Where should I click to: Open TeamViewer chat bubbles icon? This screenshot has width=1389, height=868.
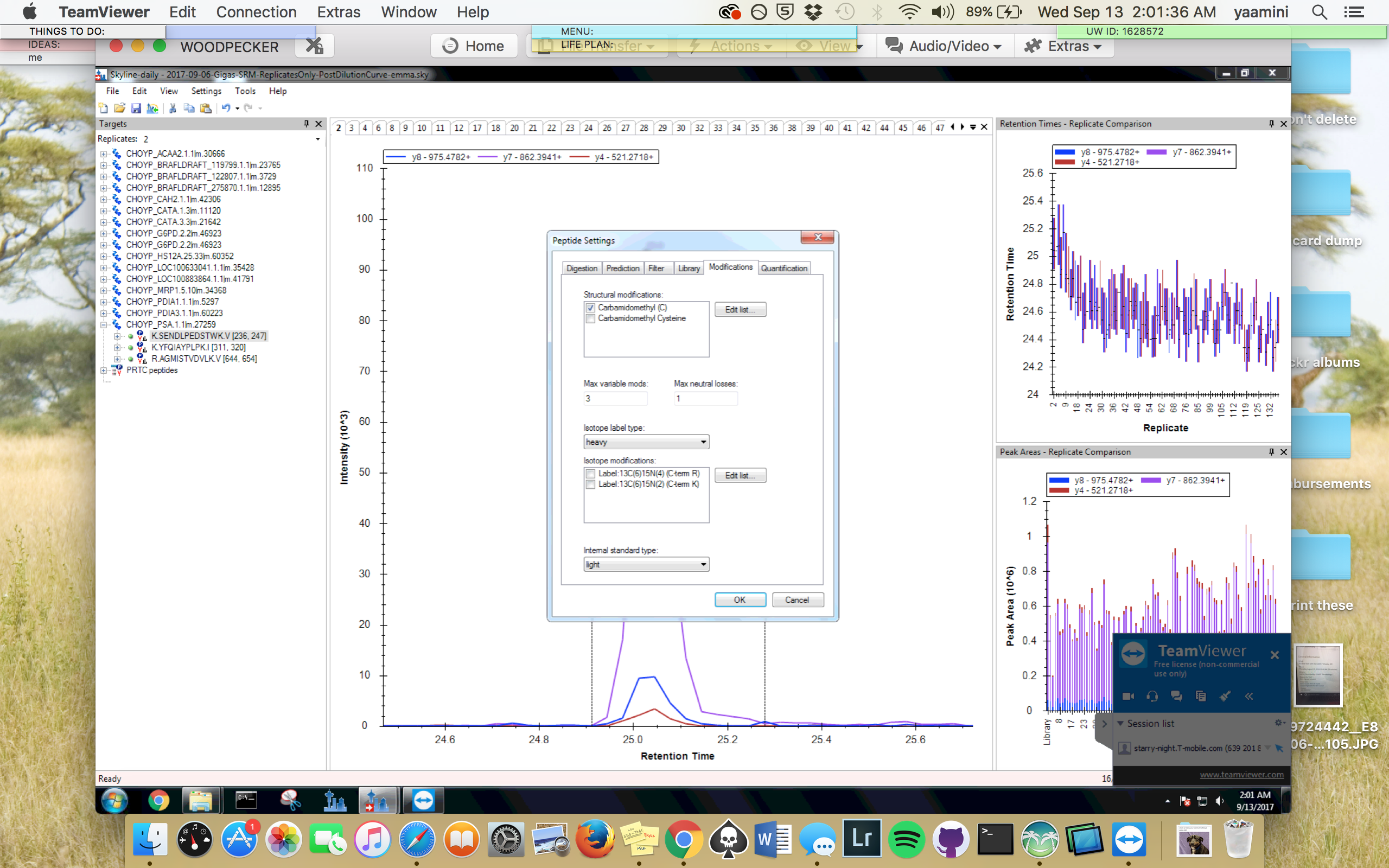1176,696
